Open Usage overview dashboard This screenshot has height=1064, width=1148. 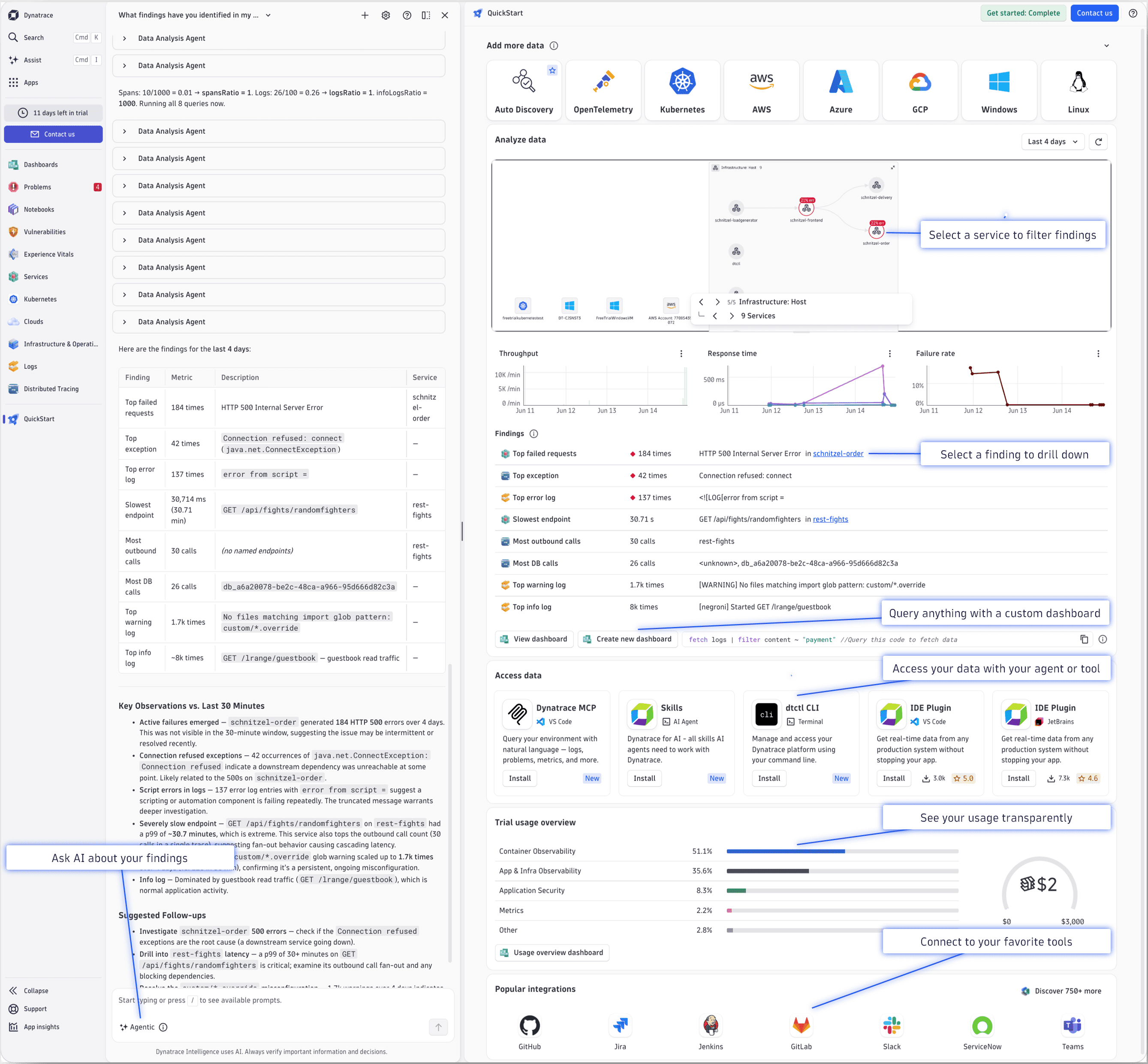(551, 953)
